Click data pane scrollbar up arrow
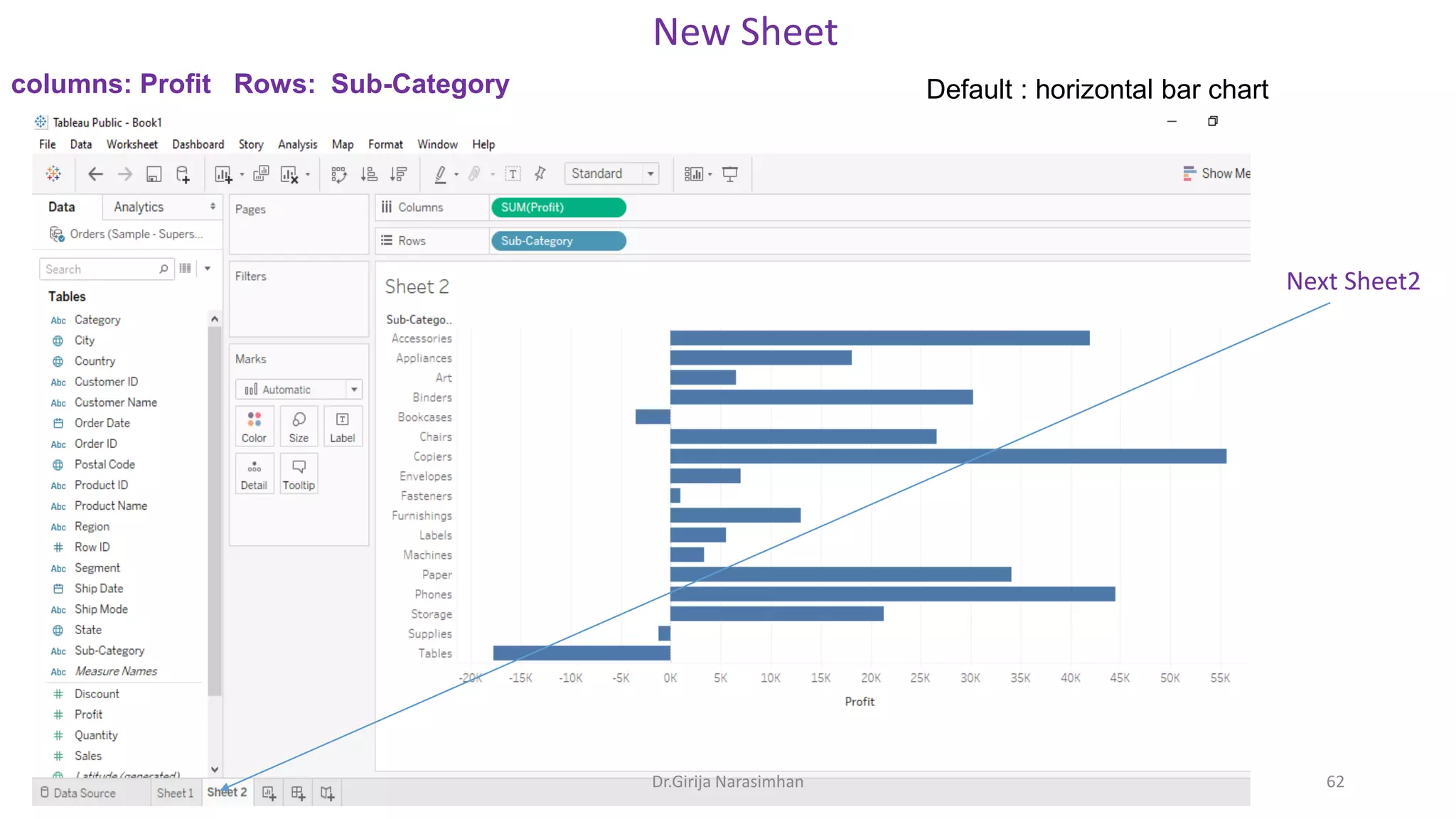The image size is (1456, 819). click(x=215, y=319)
